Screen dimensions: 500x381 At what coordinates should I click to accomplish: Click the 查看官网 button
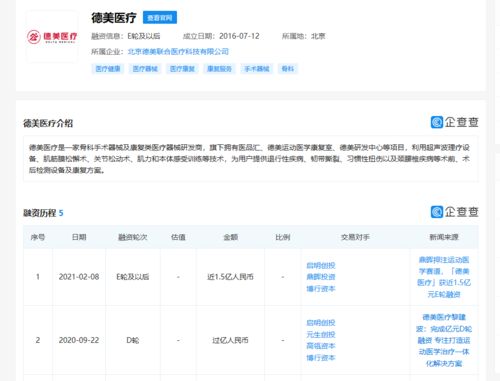tap(160, 18)
